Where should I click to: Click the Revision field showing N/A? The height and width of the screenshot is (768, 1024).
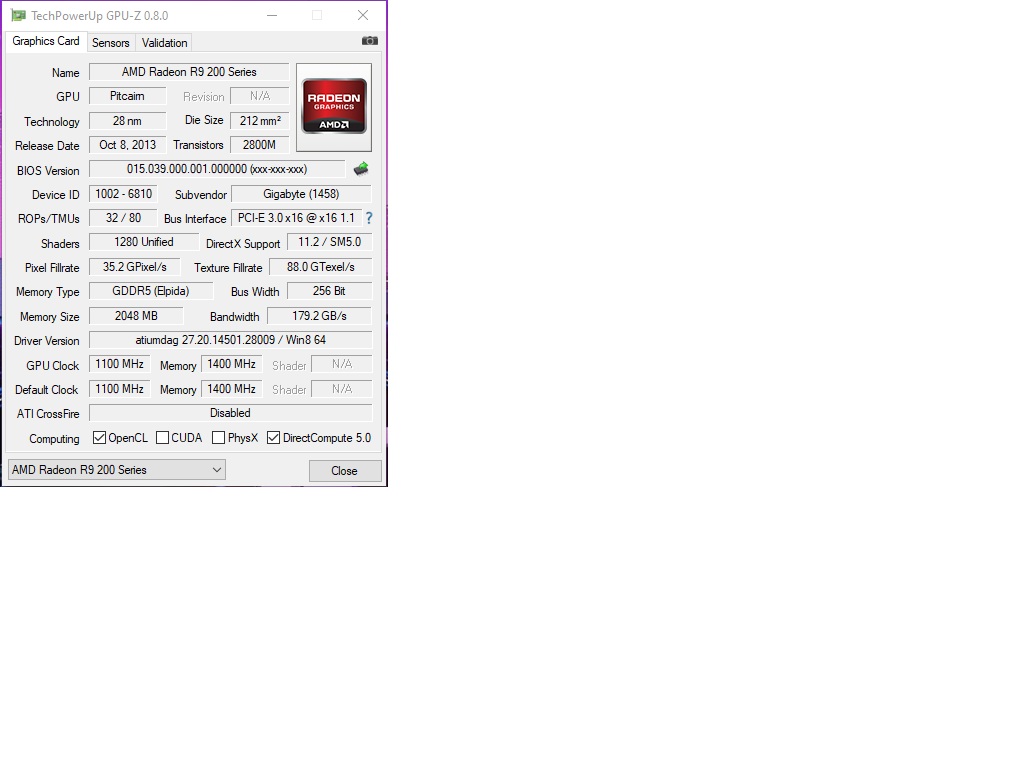(x=260, y=96)
